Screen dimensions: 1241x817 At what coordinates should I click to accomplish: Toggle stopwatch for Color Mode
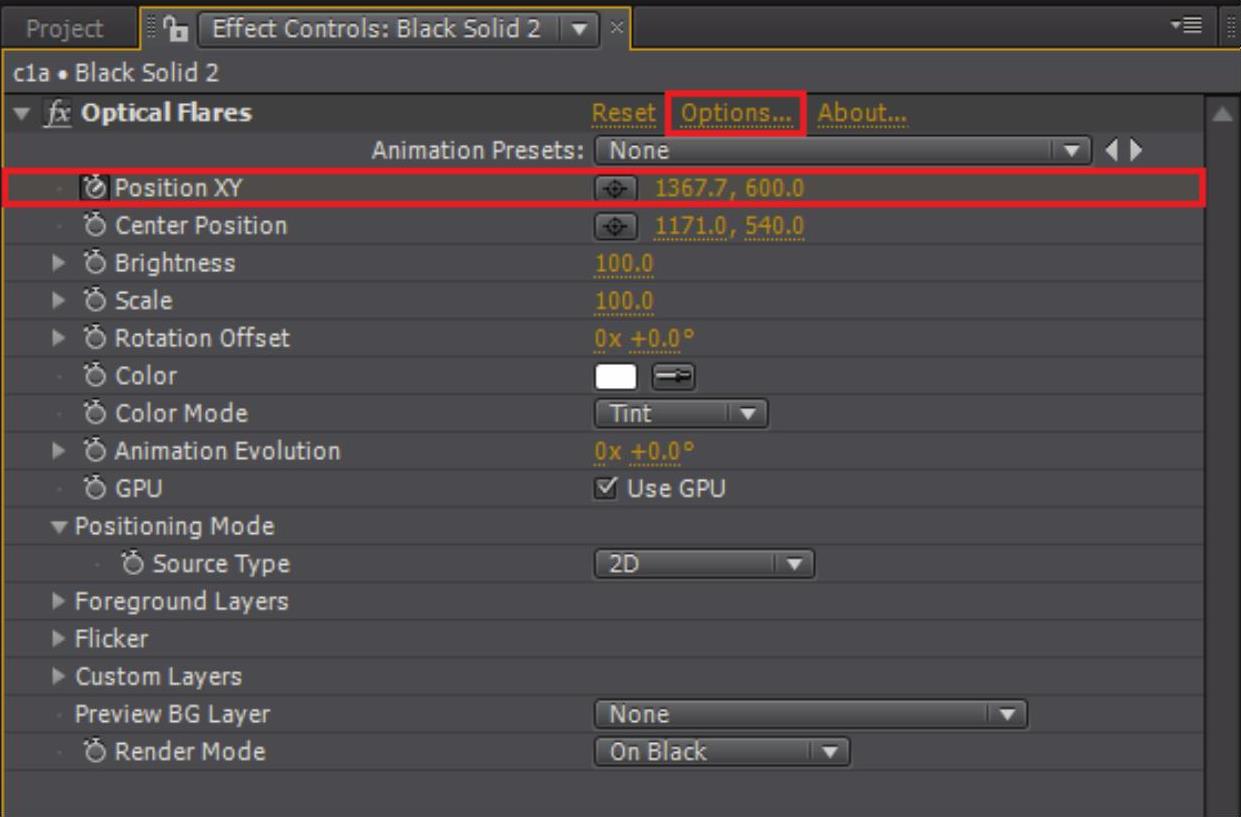[95, 413]
